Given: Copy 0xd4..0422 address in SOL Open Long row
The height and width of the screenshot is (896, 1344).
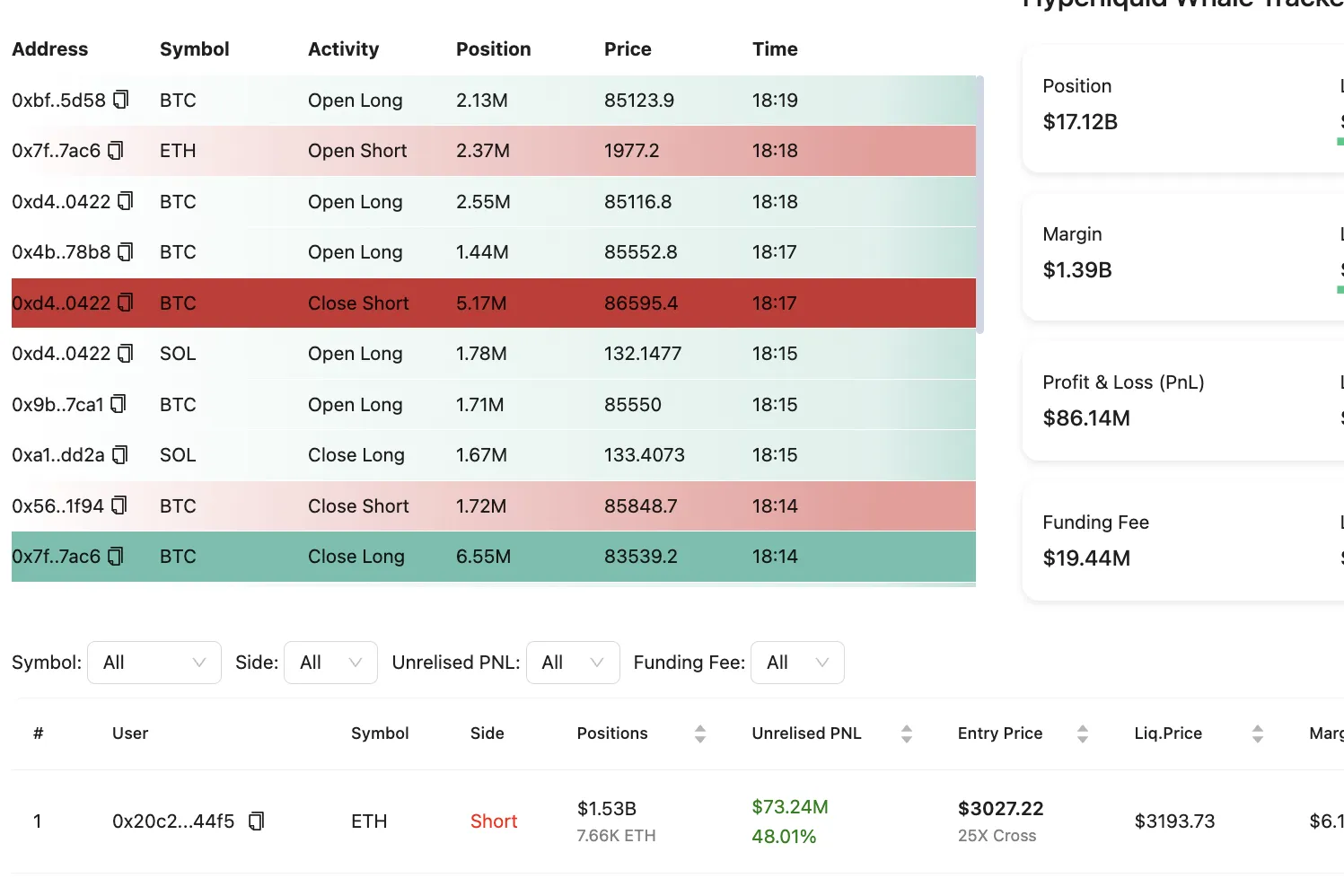Looking at the screenshot, I should point(126,354).
